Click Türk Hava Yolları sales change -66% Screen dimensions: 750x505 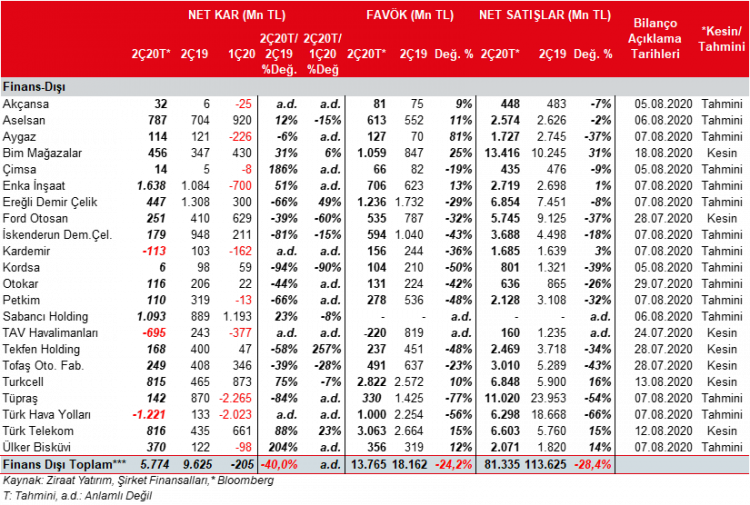[597, 415]
